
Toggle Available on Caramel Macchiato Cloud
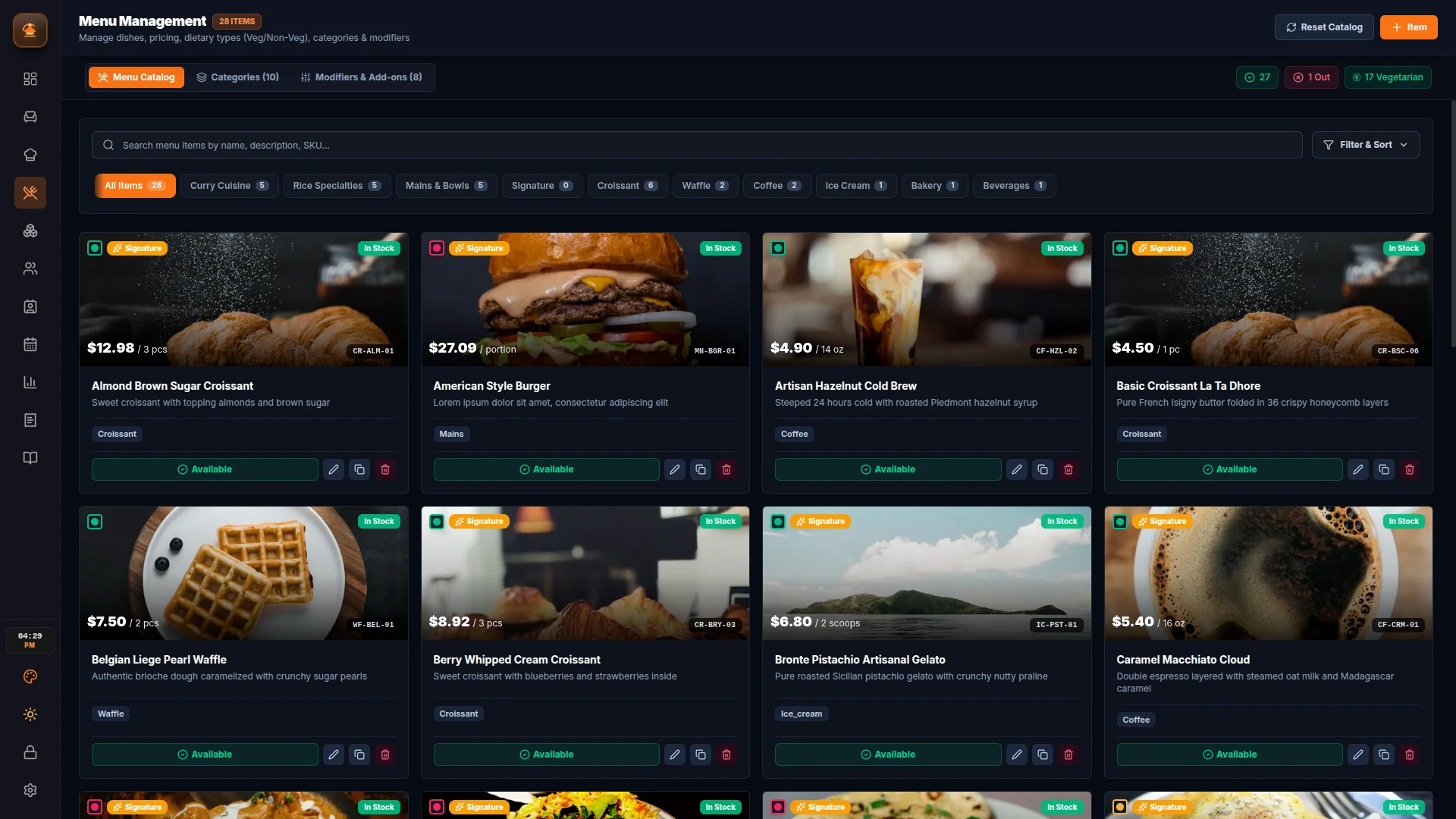(1230, 755)
